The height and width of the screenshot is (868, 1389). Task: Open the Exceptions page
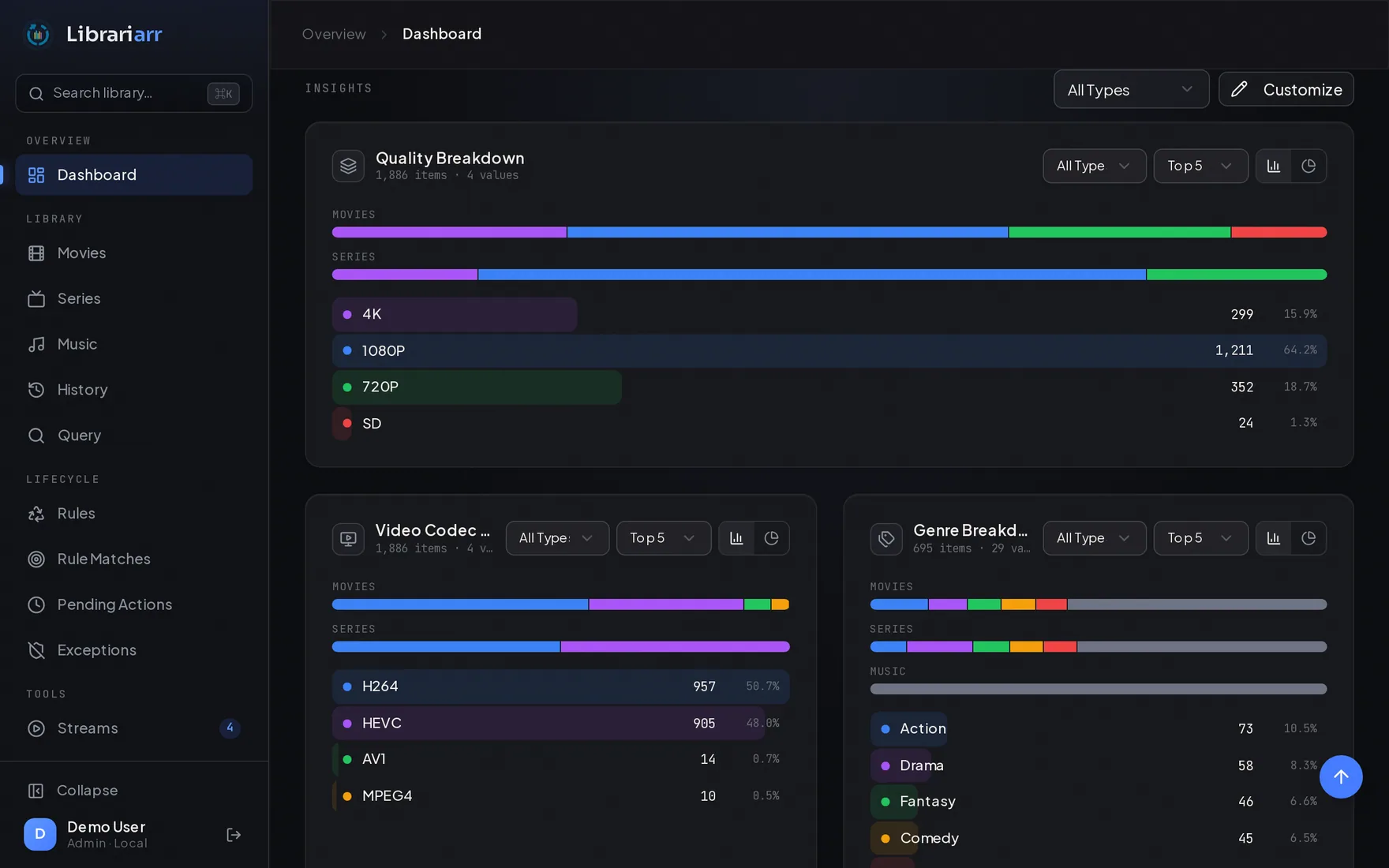tap(134, 650)
